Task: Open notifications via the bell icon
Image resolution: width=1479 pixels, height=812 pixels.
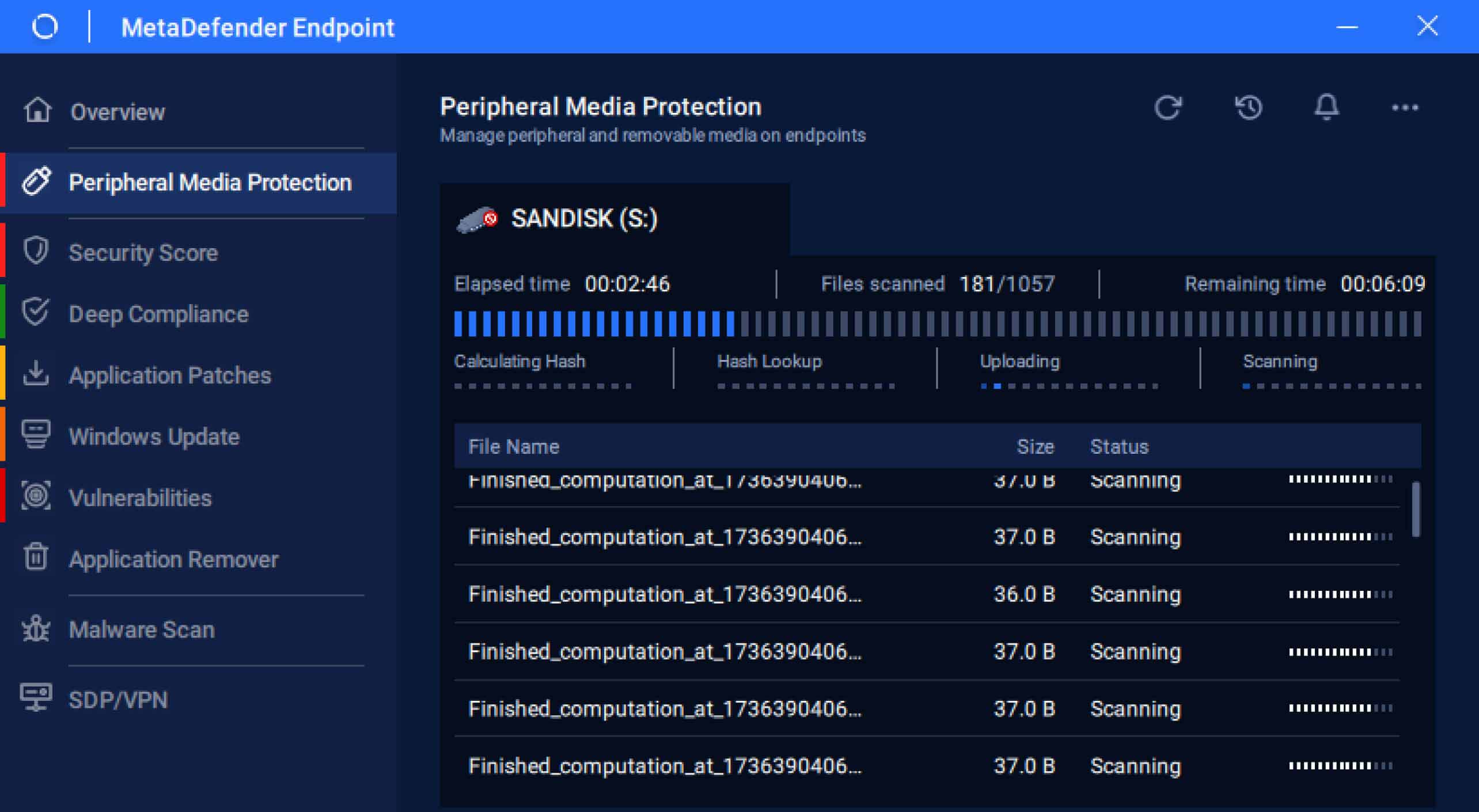Action: 1328,107
